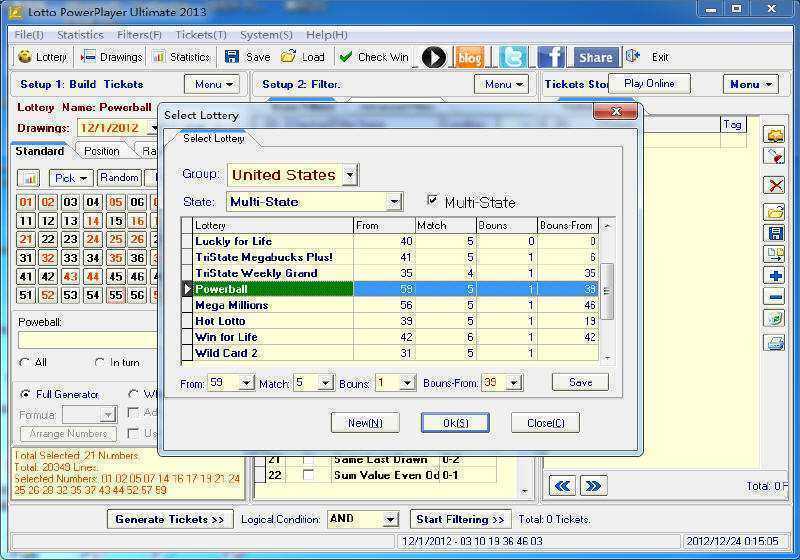800x560 pixels.
Task: Click the blue plus add icon
Action: click(776, 276)
